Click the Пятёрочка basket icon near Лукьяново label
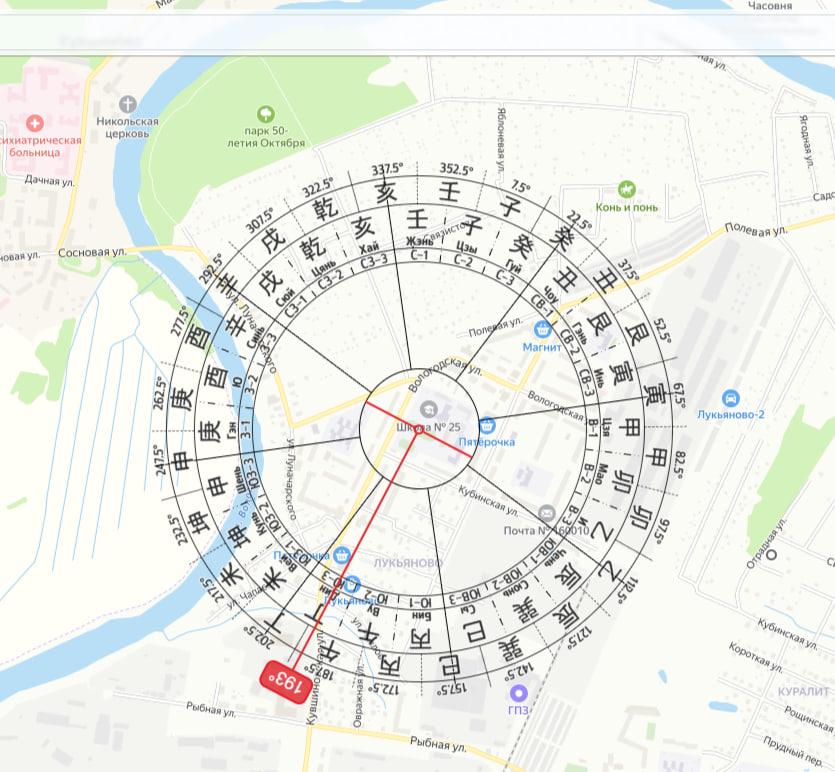The height and width of the screenshot is (772, 835). pyautogui.click(x=343, y=555)
